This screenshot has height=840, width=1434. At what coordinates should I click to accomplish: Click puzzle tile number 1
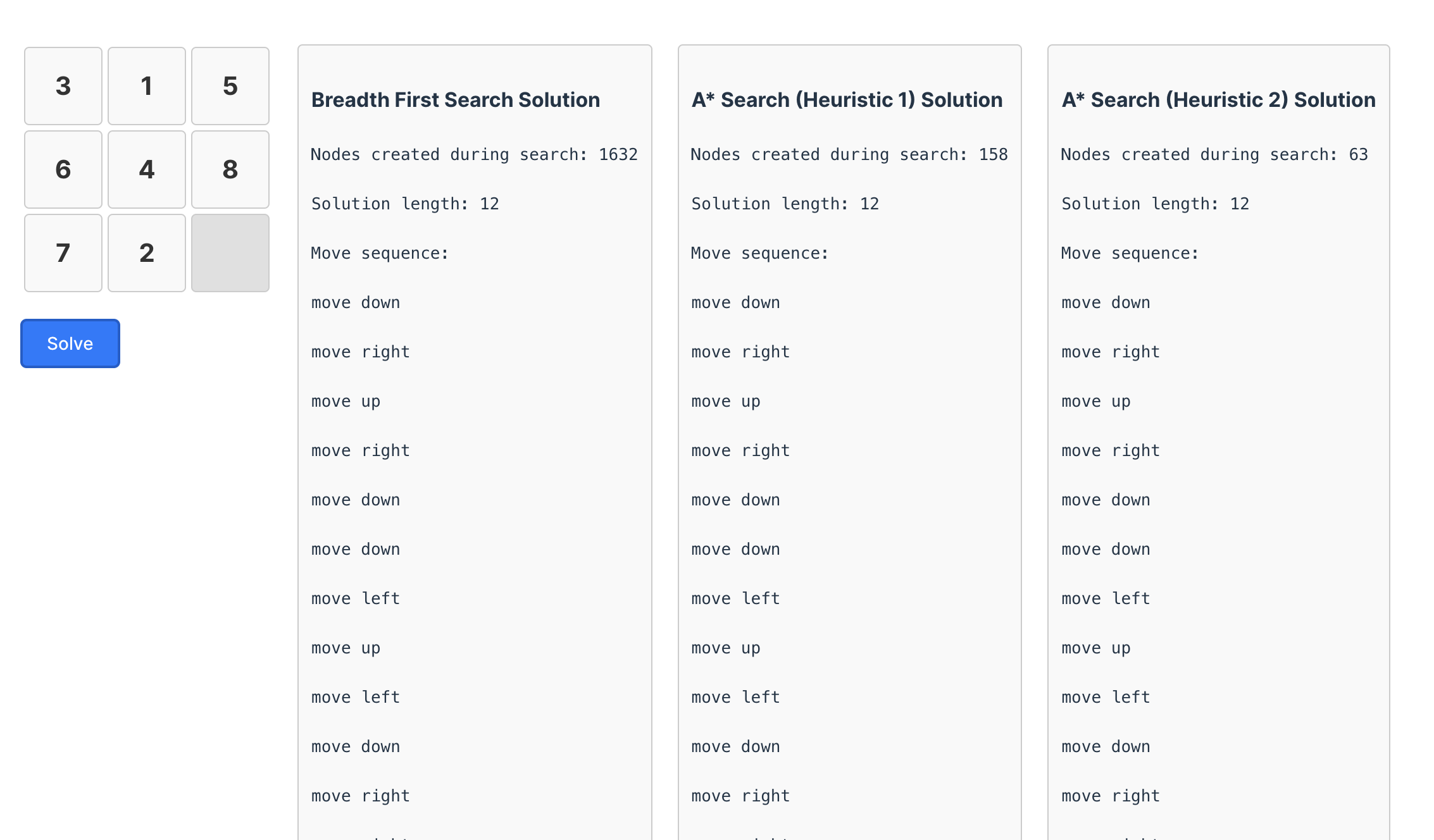pyautogui.click(x=147, y=86)
